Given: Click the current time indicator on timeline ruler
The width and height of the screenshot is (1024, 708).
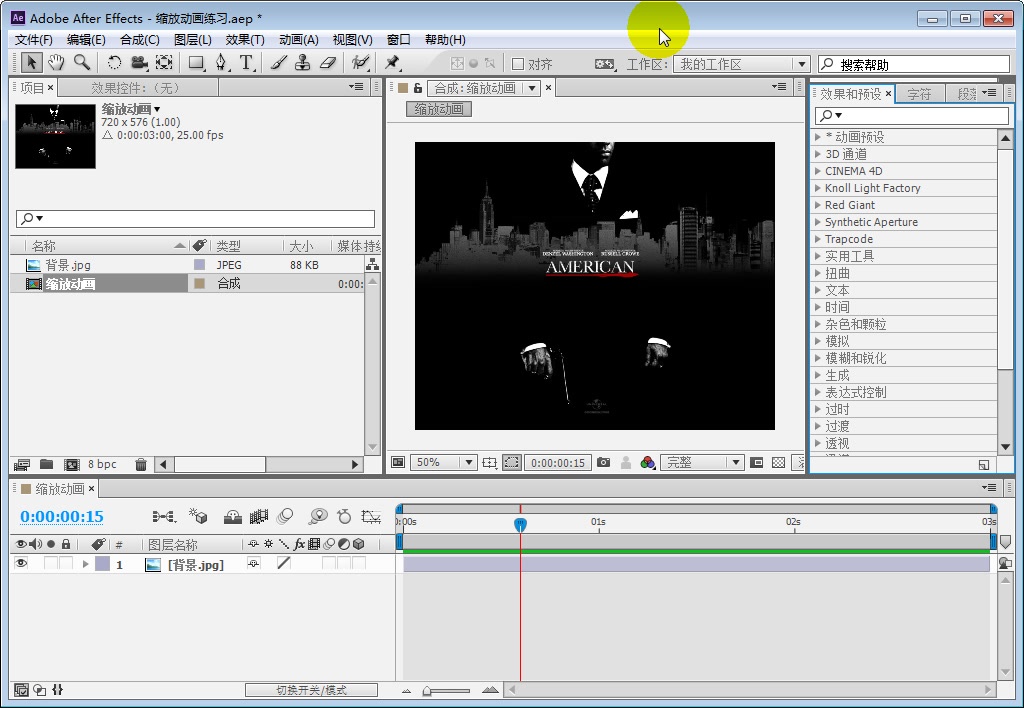Looking at the screenshot, I should pos(520,524).
